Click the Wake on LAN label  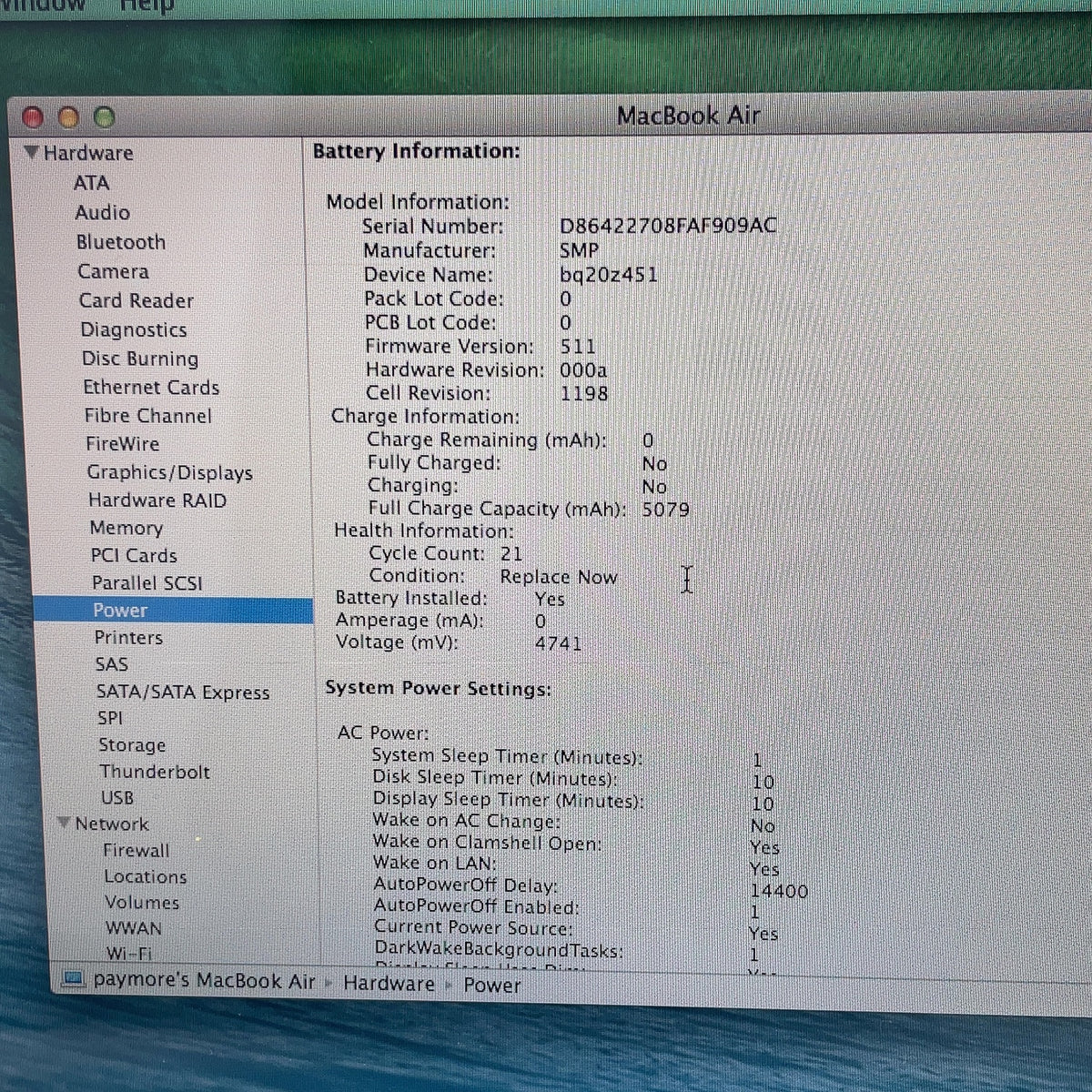pyautogui.click(x=435, y=864)
